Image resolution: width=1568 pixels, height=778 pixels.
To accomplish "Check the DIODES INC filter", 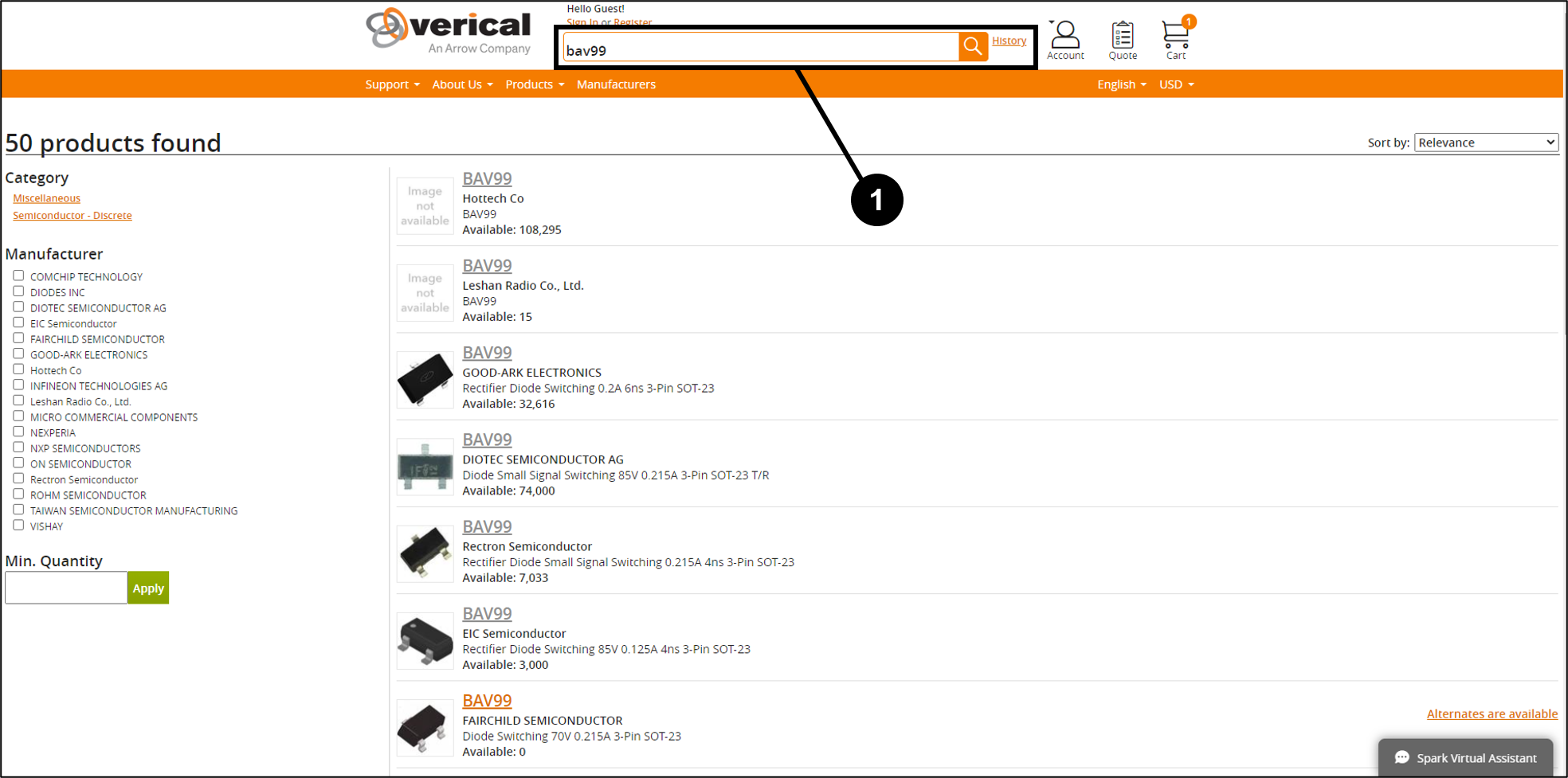I will 18,290.
